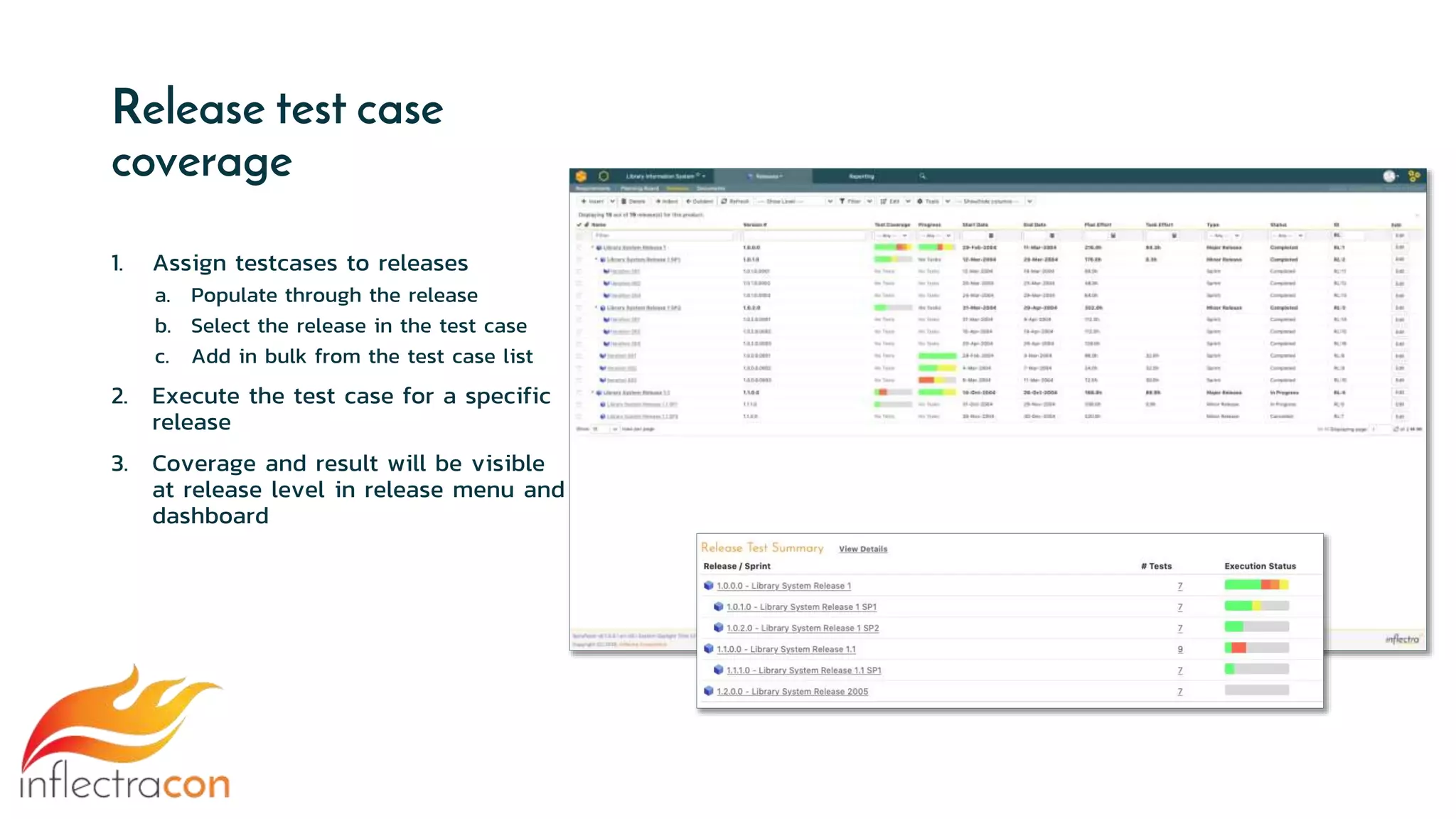Open the Test Coverage Any filter dropdown
The image size is (1456, 819).
(x=892, y=236)
